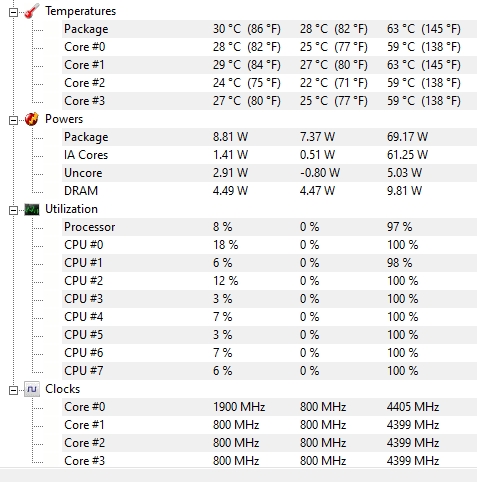Select the IA Cores power row

[269, 155]
